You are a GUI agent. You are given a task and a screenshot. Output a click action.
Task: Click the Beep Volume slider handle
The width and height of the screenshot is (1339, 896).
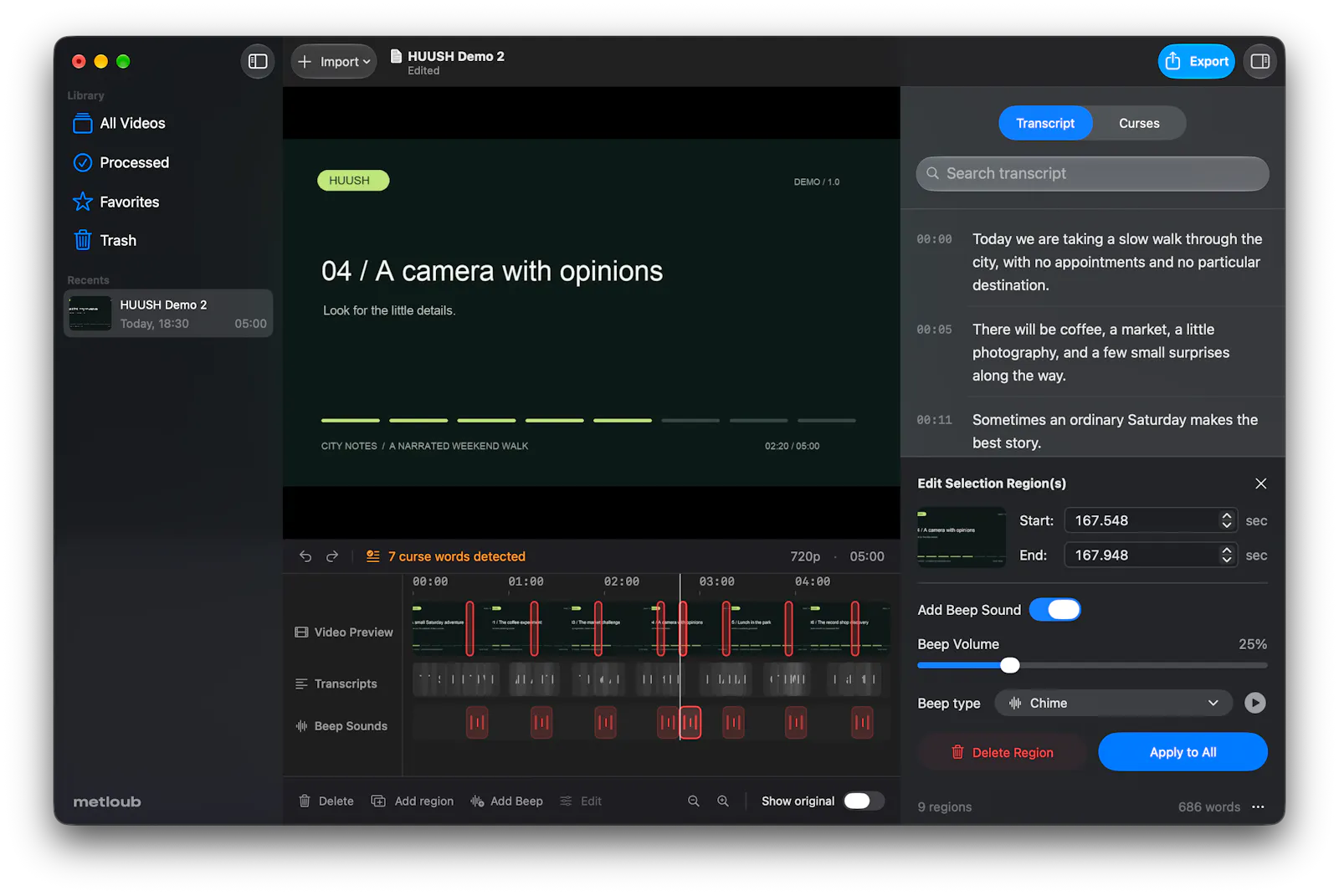(x=1010, y=665)
